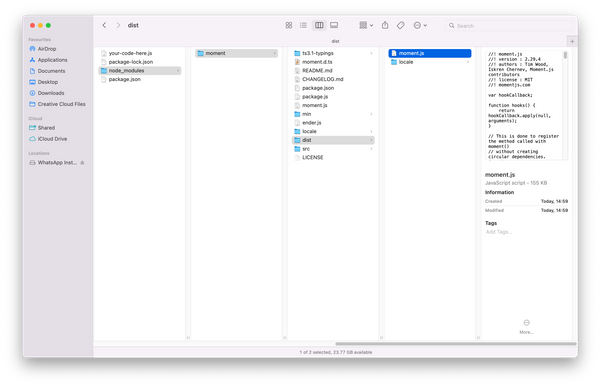Switch to list view
This screenshot has height=387, width=600.
pos(303,25)
